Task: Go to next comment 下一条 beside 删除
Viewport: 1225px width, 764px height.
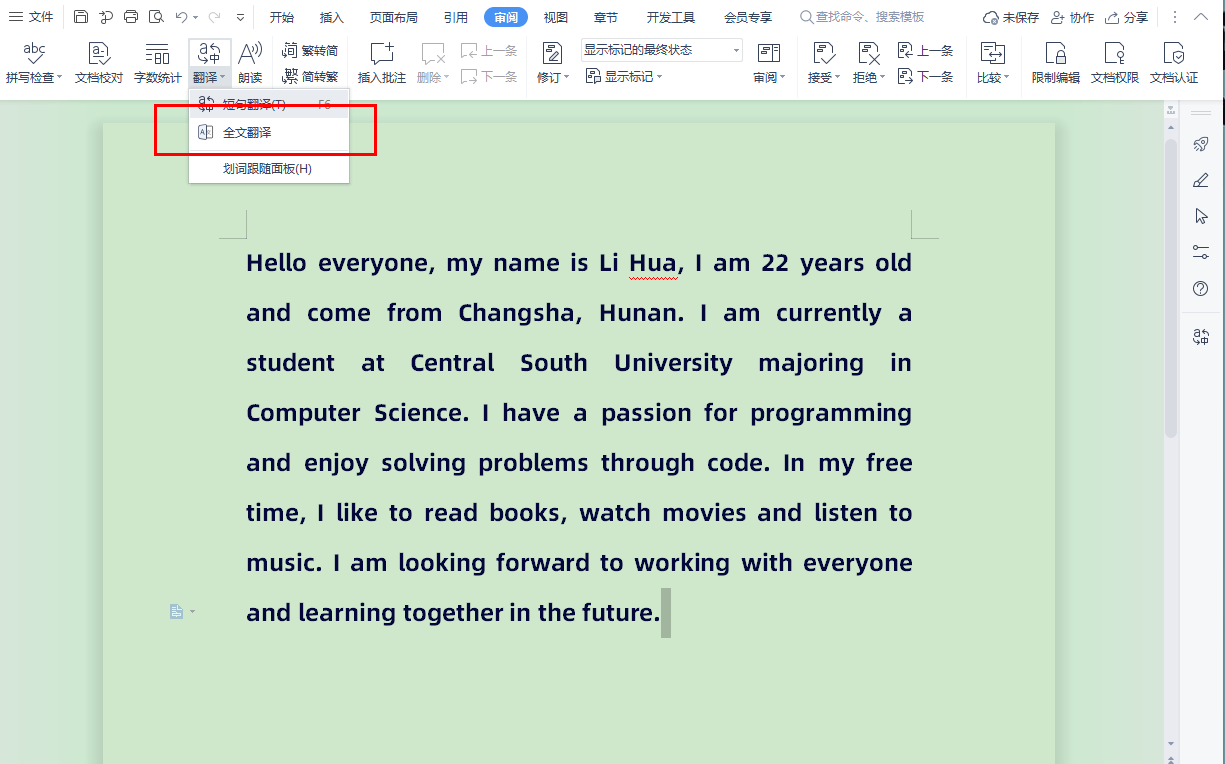Action: pos(489,77)
